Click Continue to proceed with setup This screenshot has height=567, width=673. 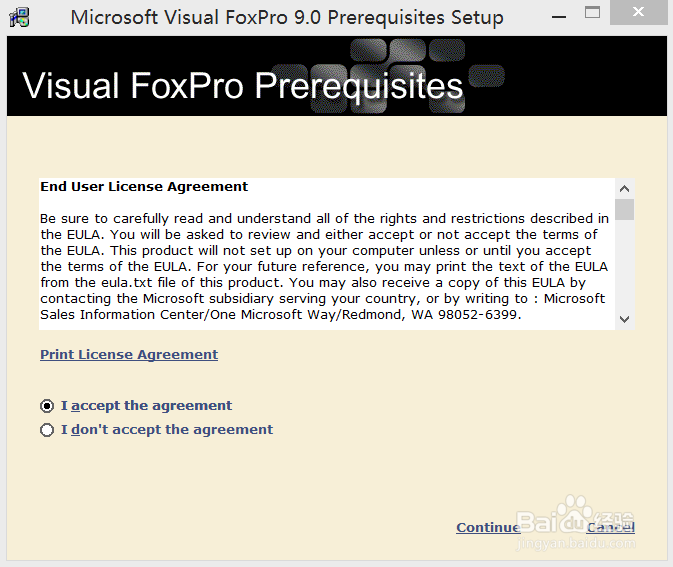click(x=487, y=528)
